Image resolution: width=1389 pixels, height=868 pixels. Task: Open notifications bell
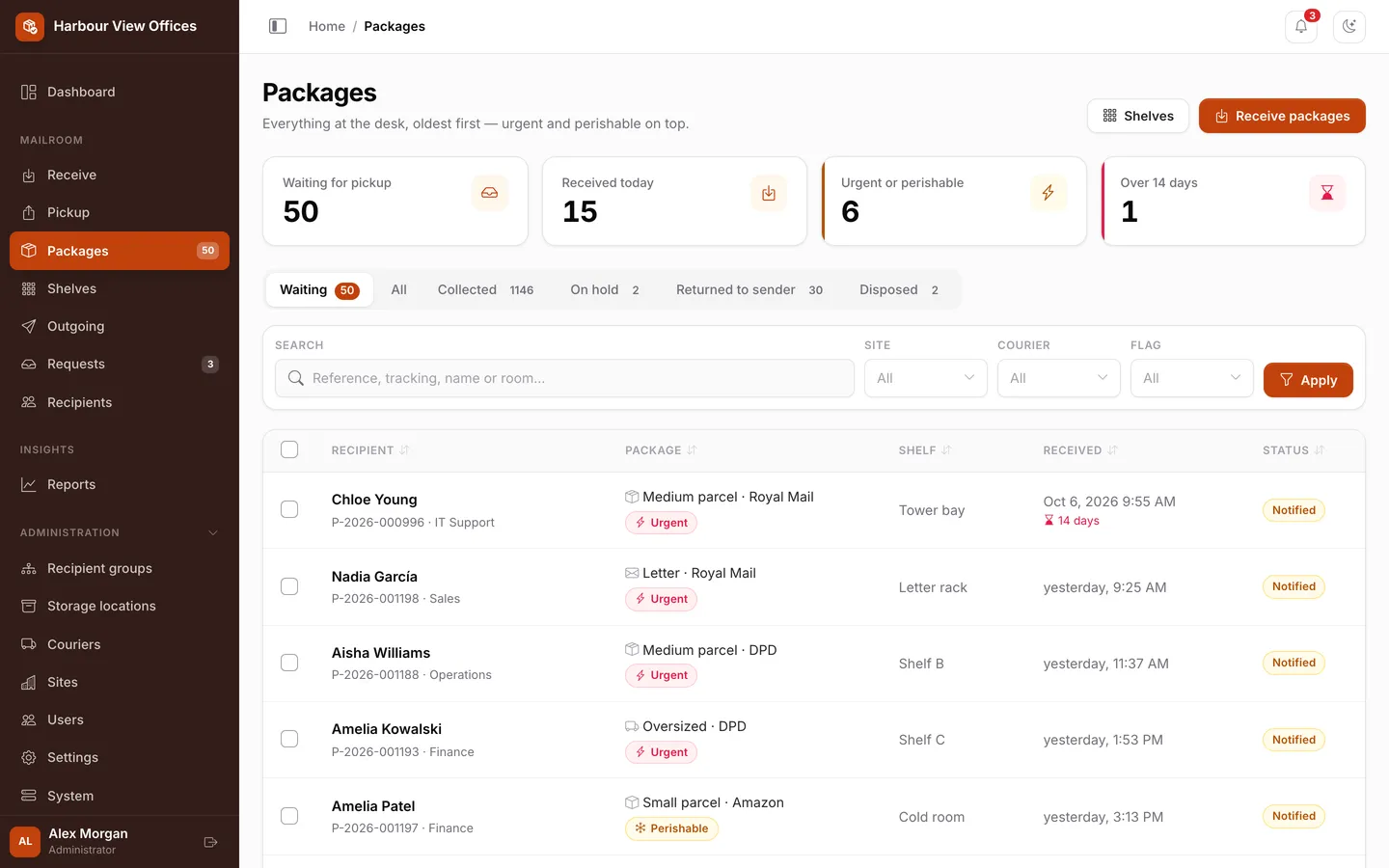pyautogui.click(x=1301, y=26)
